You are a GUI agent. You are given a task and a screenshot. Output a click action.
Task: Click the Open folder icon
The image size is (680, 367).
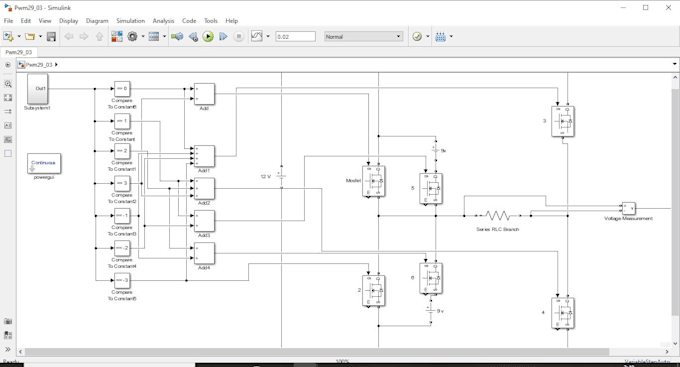pos(30,36)
